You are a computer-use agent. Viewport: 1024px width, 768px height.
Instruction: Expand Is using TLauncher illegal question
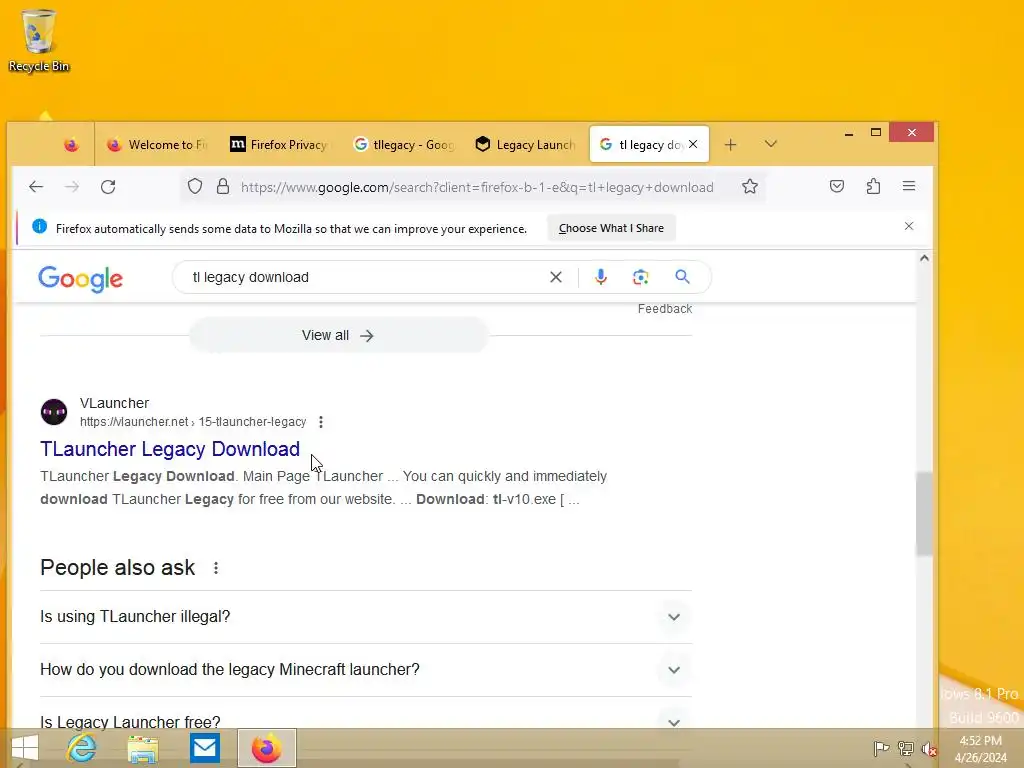pyautogui.click(x=366, y=617)
